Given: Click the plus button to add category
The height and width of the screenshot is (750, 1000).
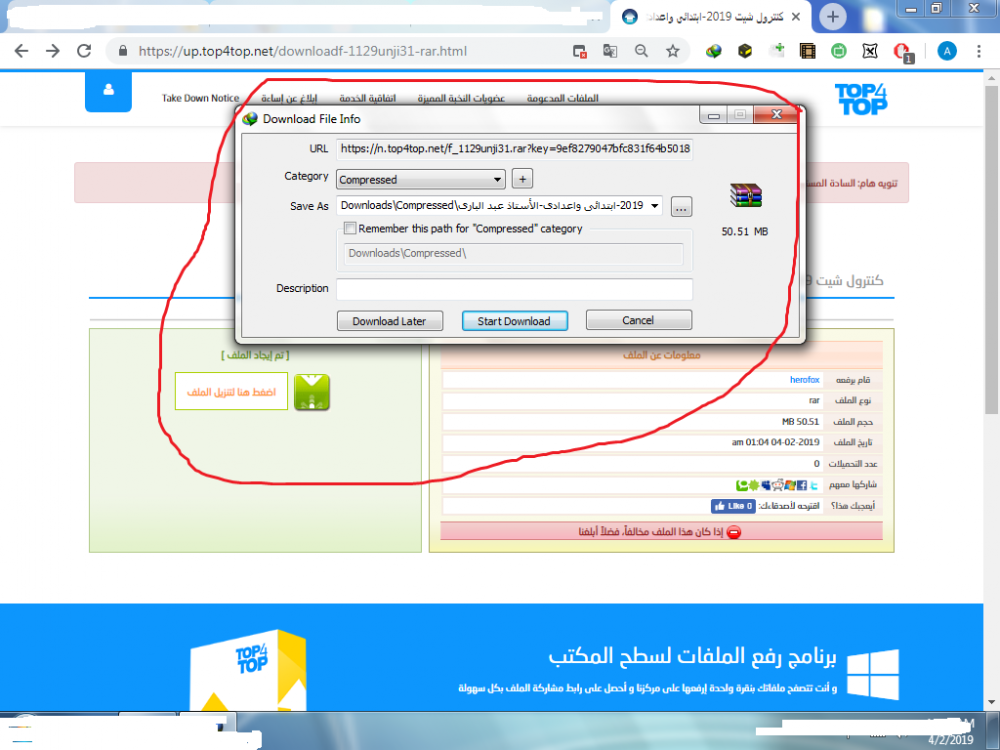Looking at the screenshot, I should click(x=522, y=179).
